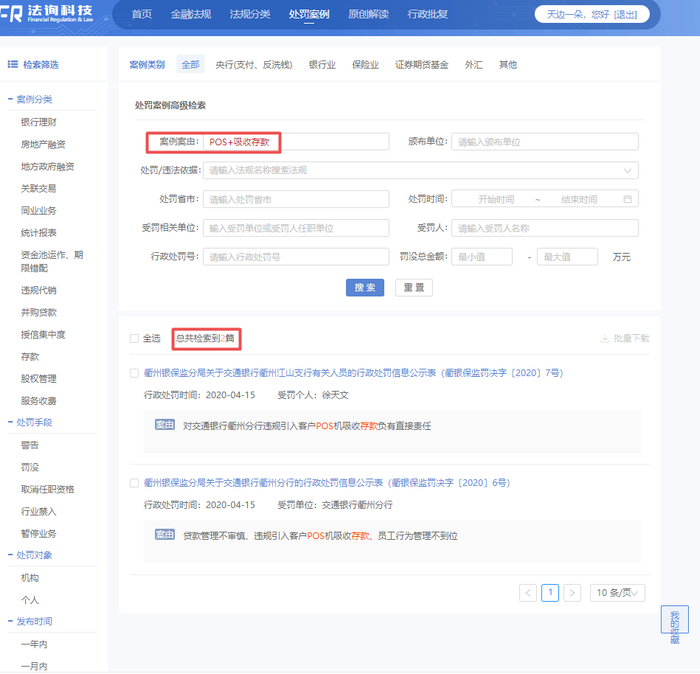
Task: Filter by 关联交易 category
Action: click(39, 188)
